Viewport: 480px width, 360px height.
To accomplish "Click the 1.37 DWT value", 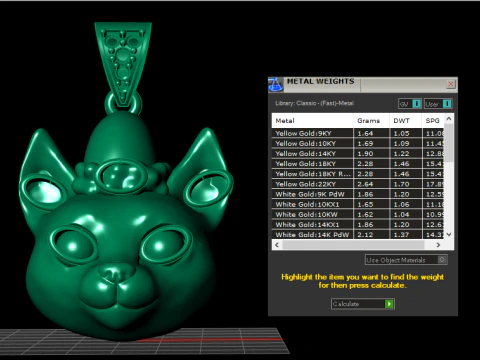I will click(x=401, y=235).
